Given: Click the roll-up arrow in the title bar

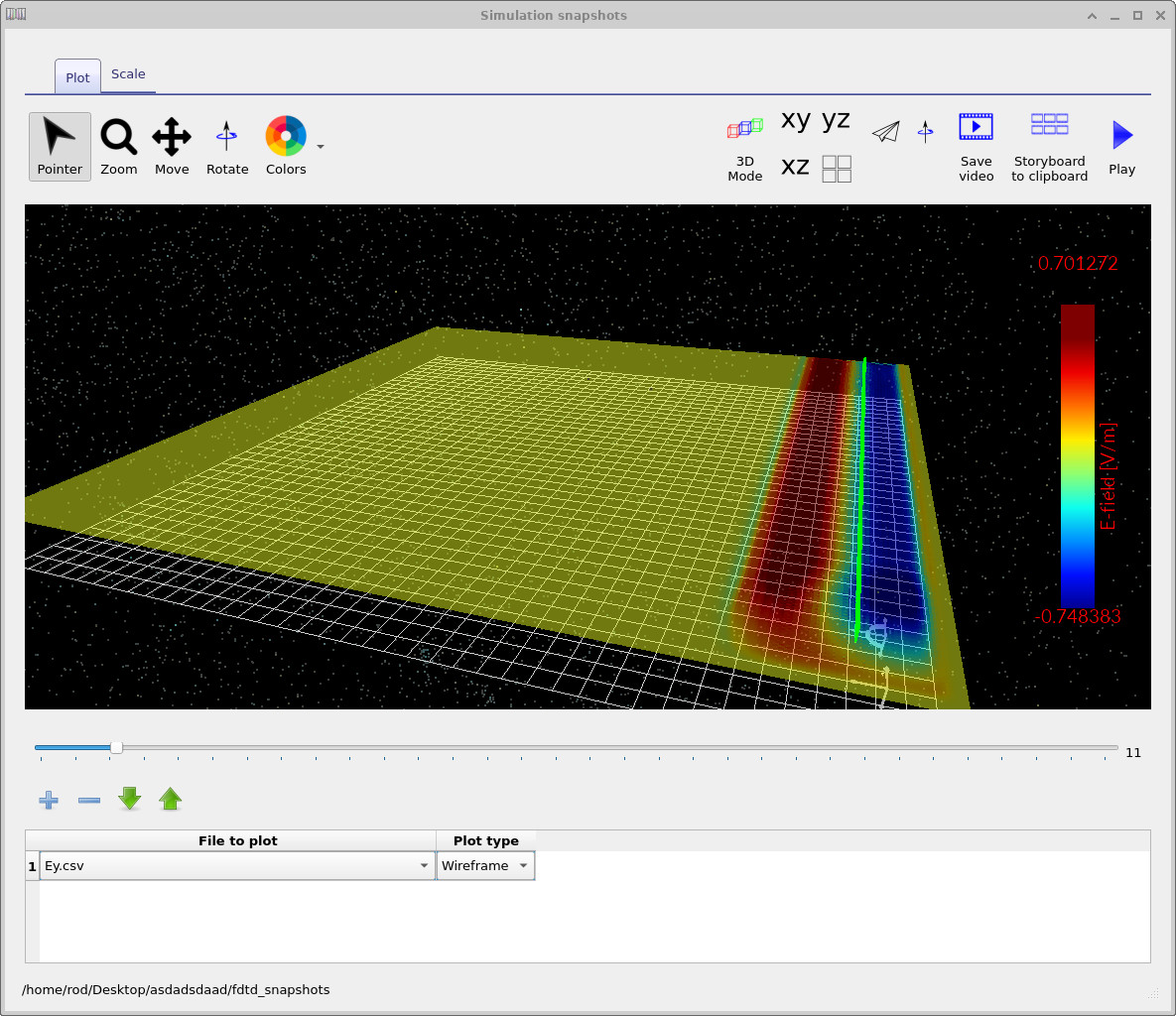Looking at the screenshot, I should (x=1092, y=16).
